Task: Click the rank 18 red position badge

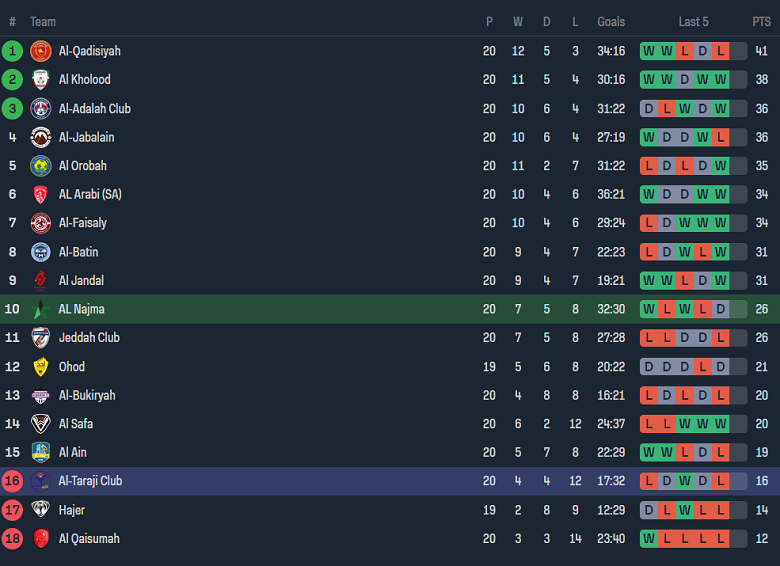Action: [x=12, y=539]
